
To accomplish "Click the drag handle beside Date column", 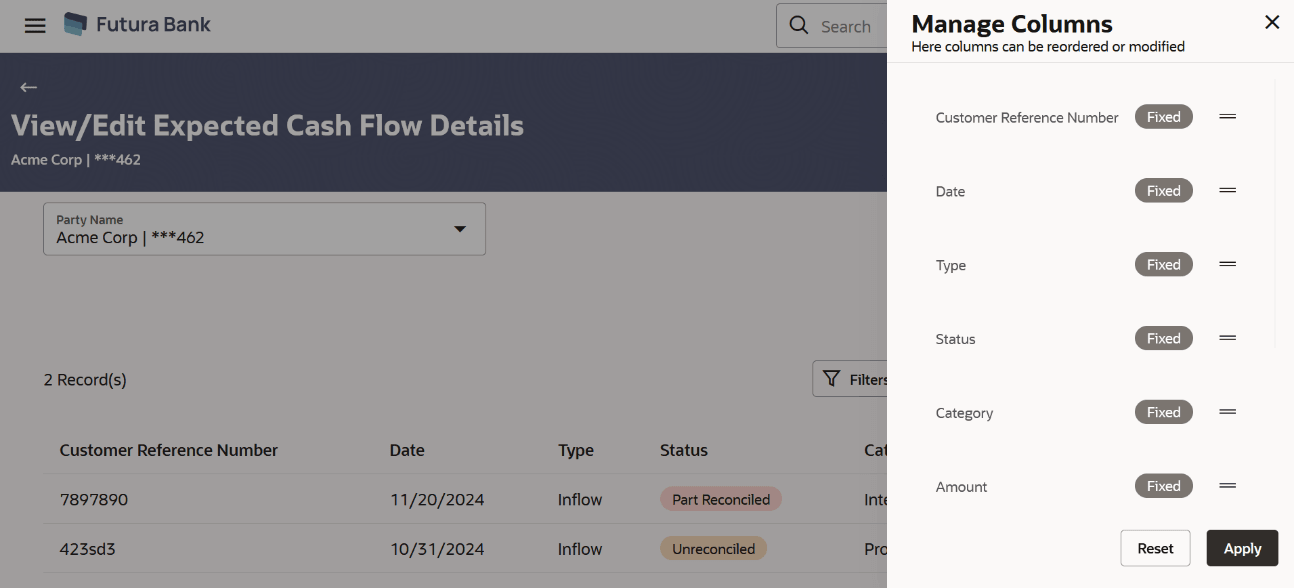I will [1228, 191].
